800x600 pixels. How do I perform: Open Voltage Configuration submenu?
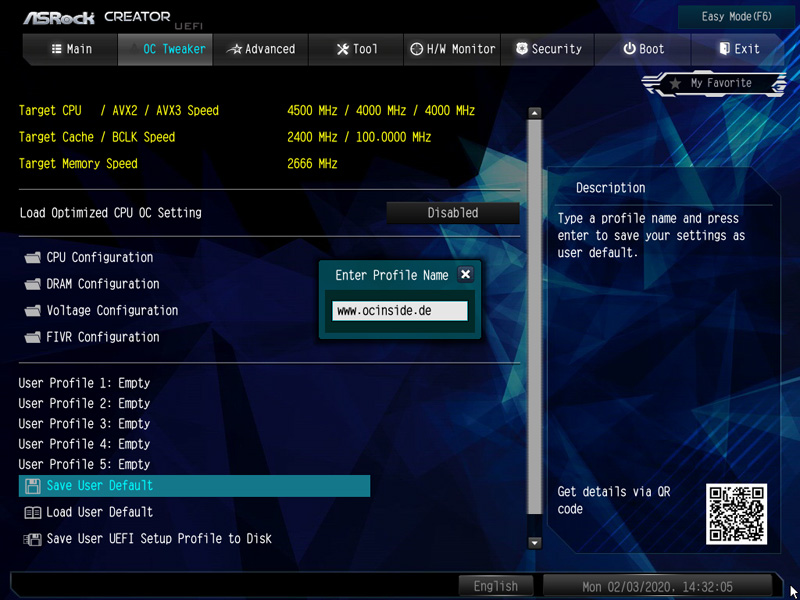(112, 310)
